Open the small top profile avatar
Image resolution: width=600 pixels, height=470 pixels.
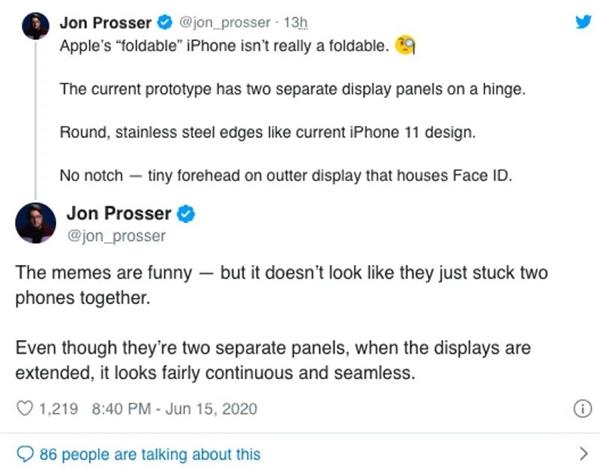[36, 26]
